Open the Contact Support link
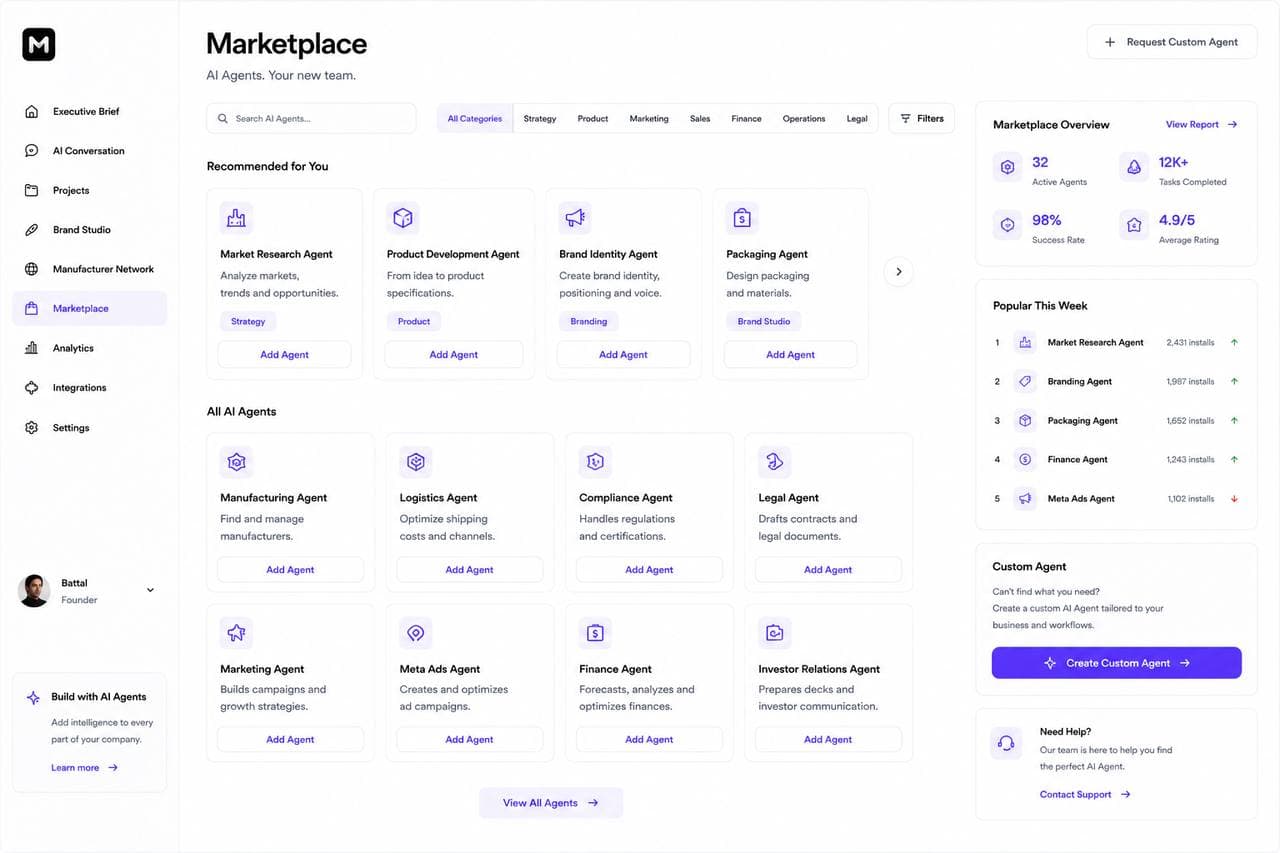The width and height of the screenshot is (1280, 853). tap(1085, 794)
